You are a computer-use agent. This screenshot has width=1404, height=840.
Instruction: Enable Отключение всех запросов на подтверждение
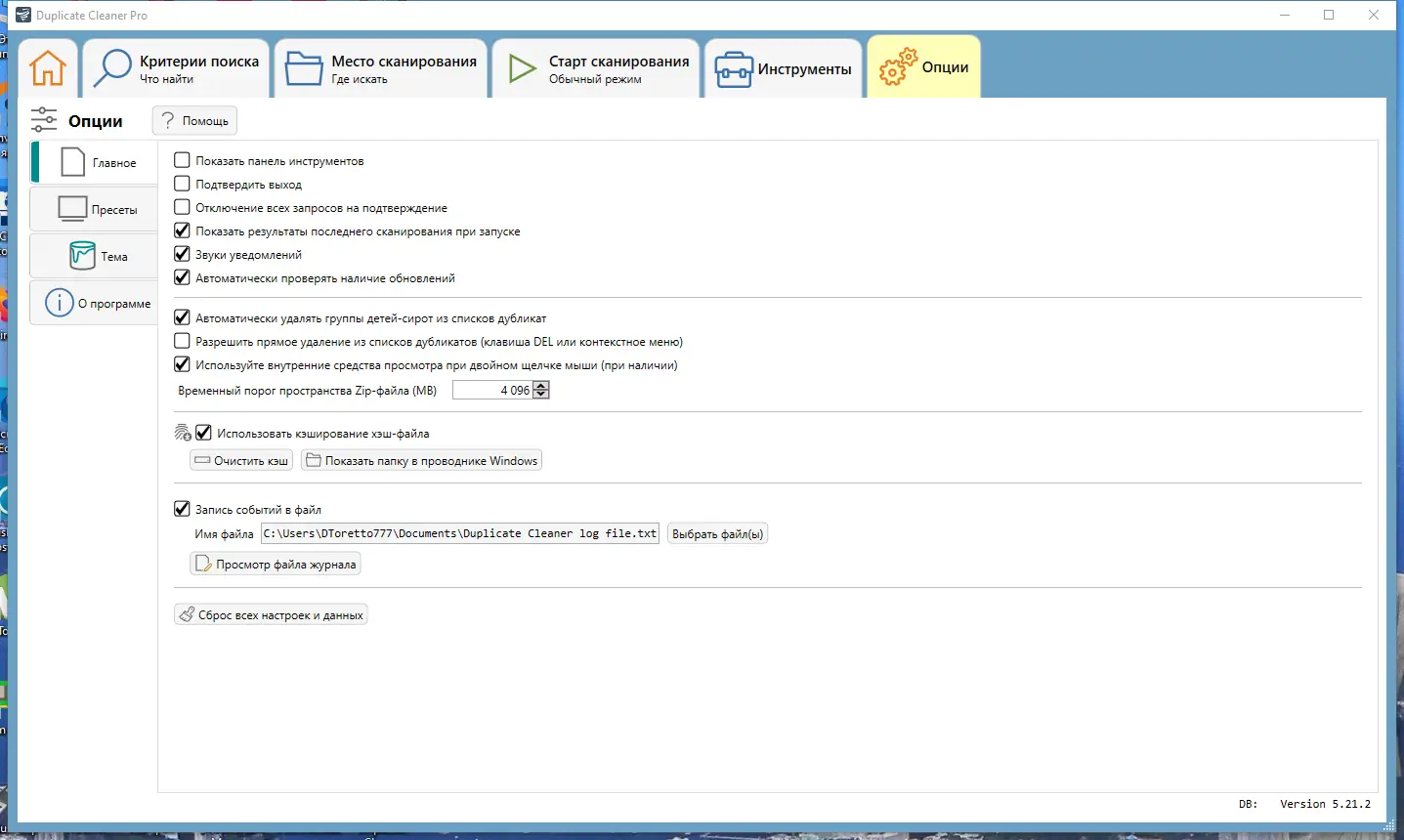pyautogui.click(x=182, y=207)
